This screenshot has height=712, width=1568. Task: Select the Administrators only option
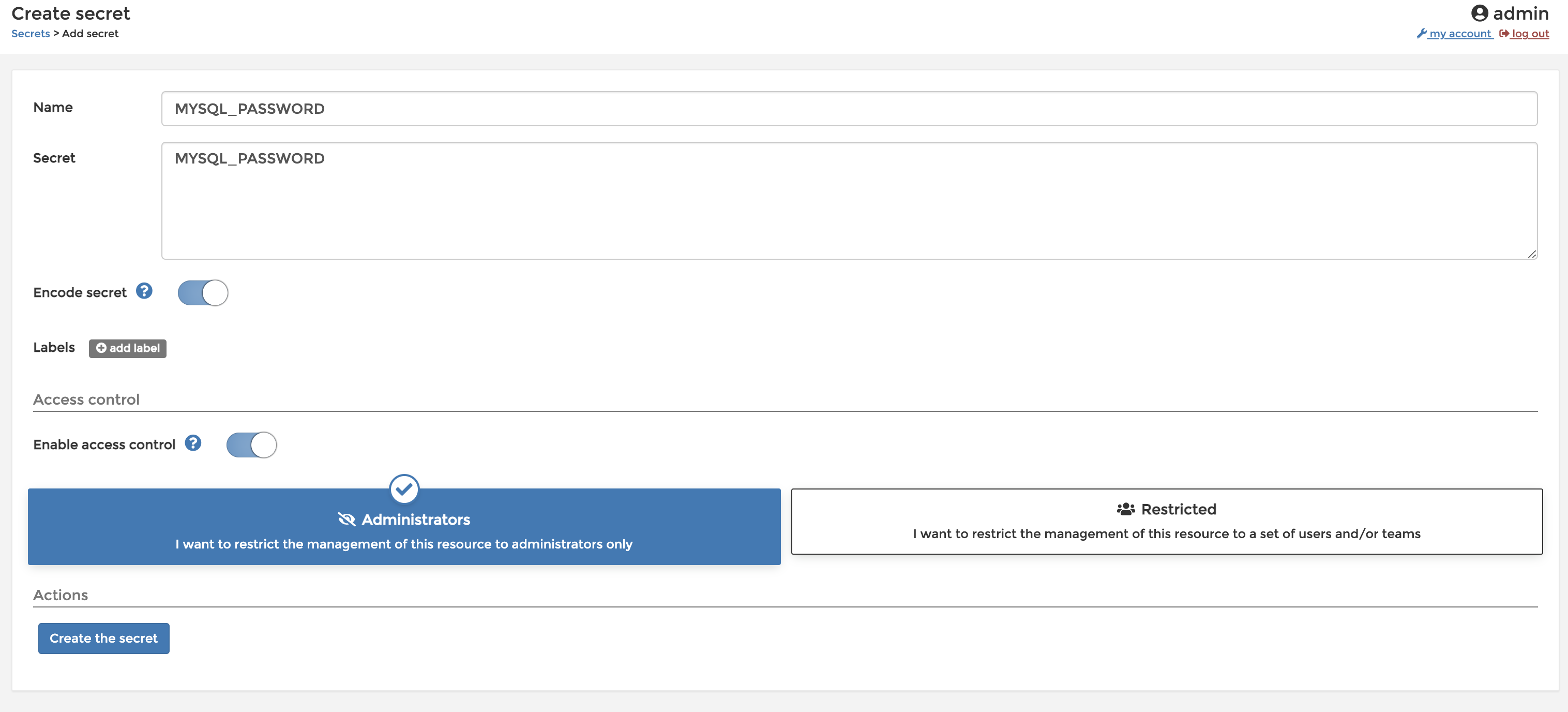pos(404,533)
